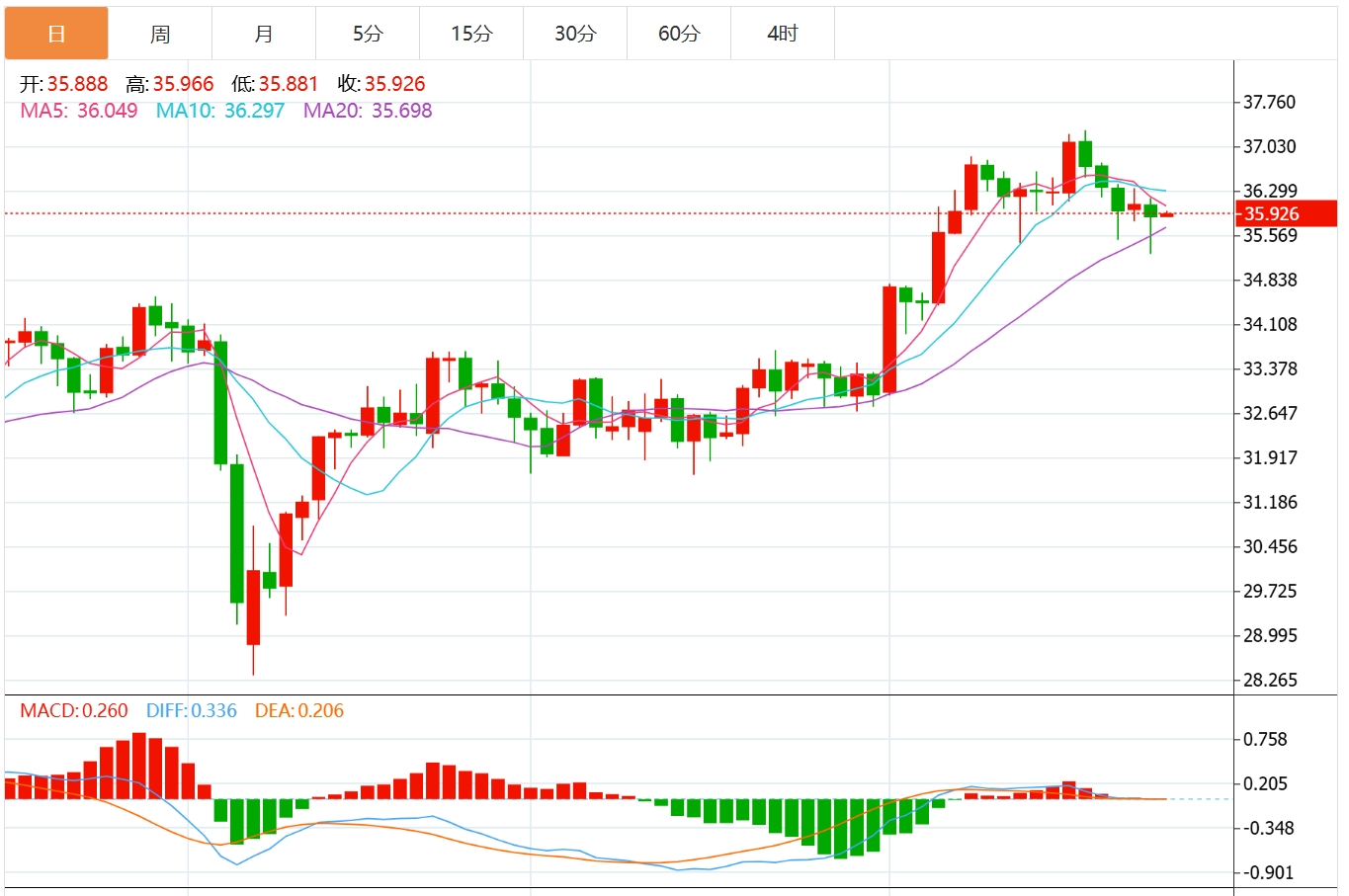Click the 33.378 price axis label
1349x896 pixels.
point(1269,368)
